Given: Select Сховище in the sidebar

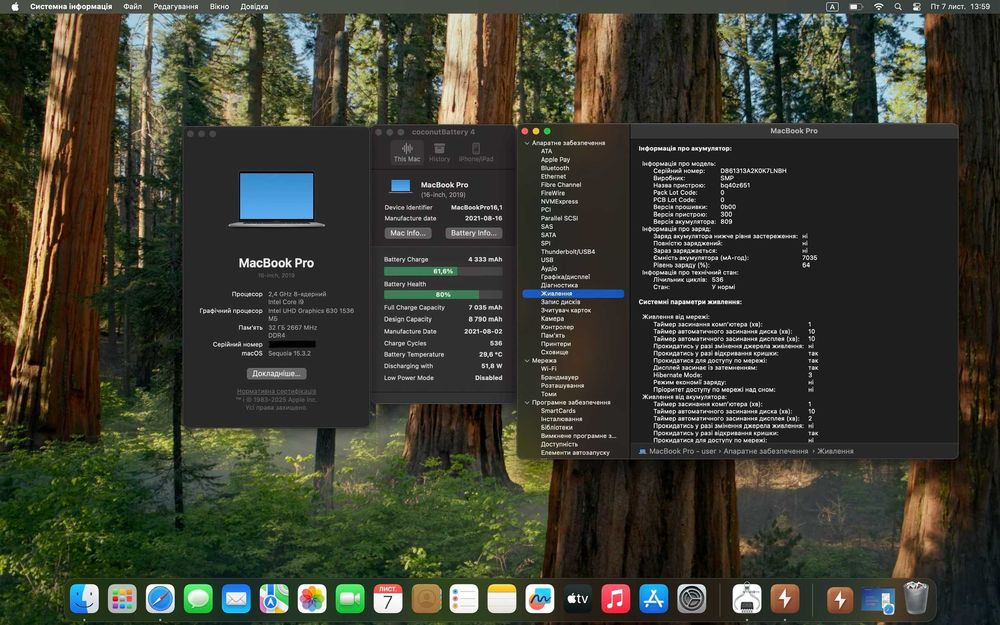Looking at the screenshot, I should click(x=554, y=352).
